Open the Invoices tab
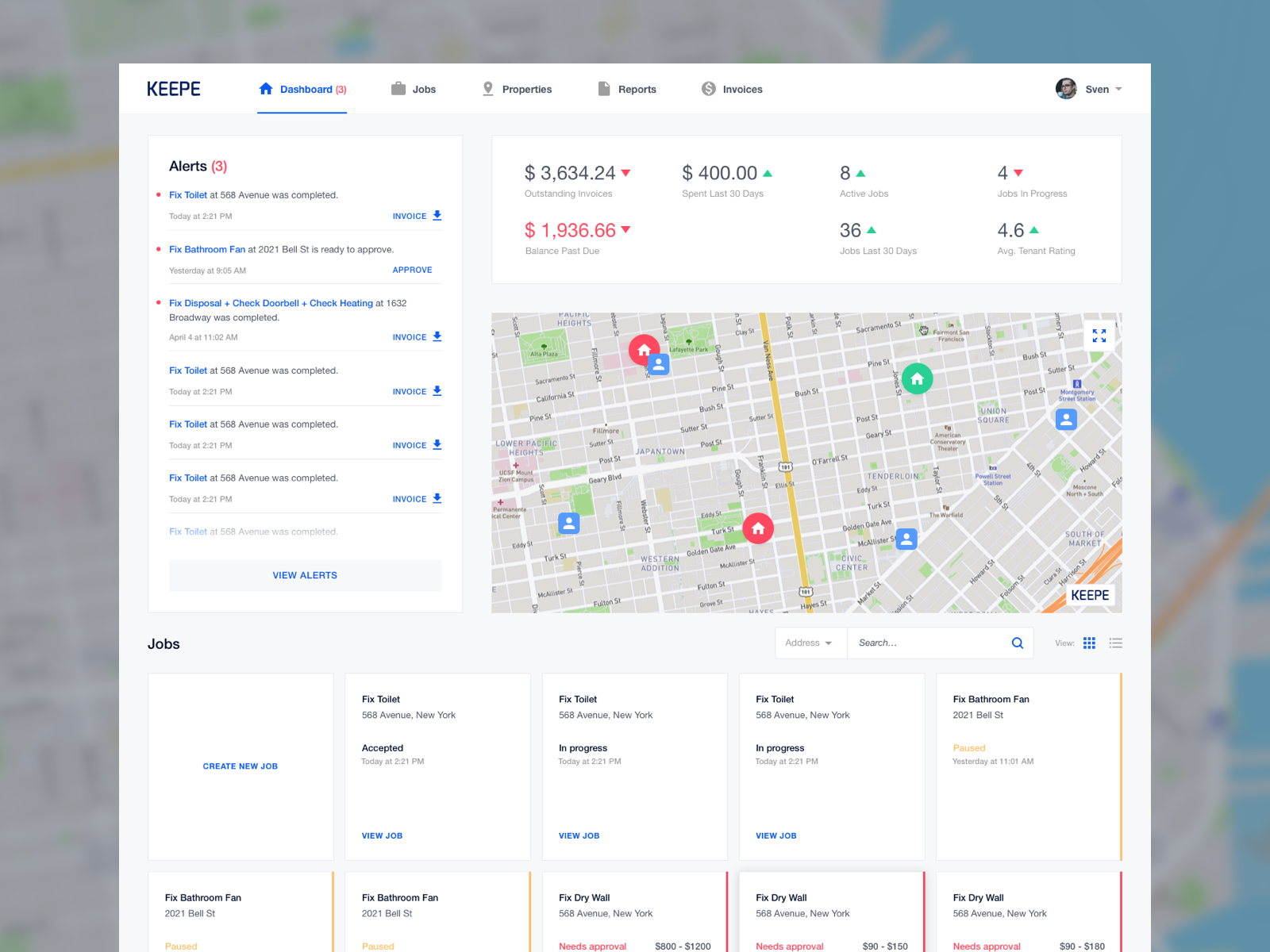The height and width of the screenshot is (952, 1270). pyautogui.click(x=732, y=89)
